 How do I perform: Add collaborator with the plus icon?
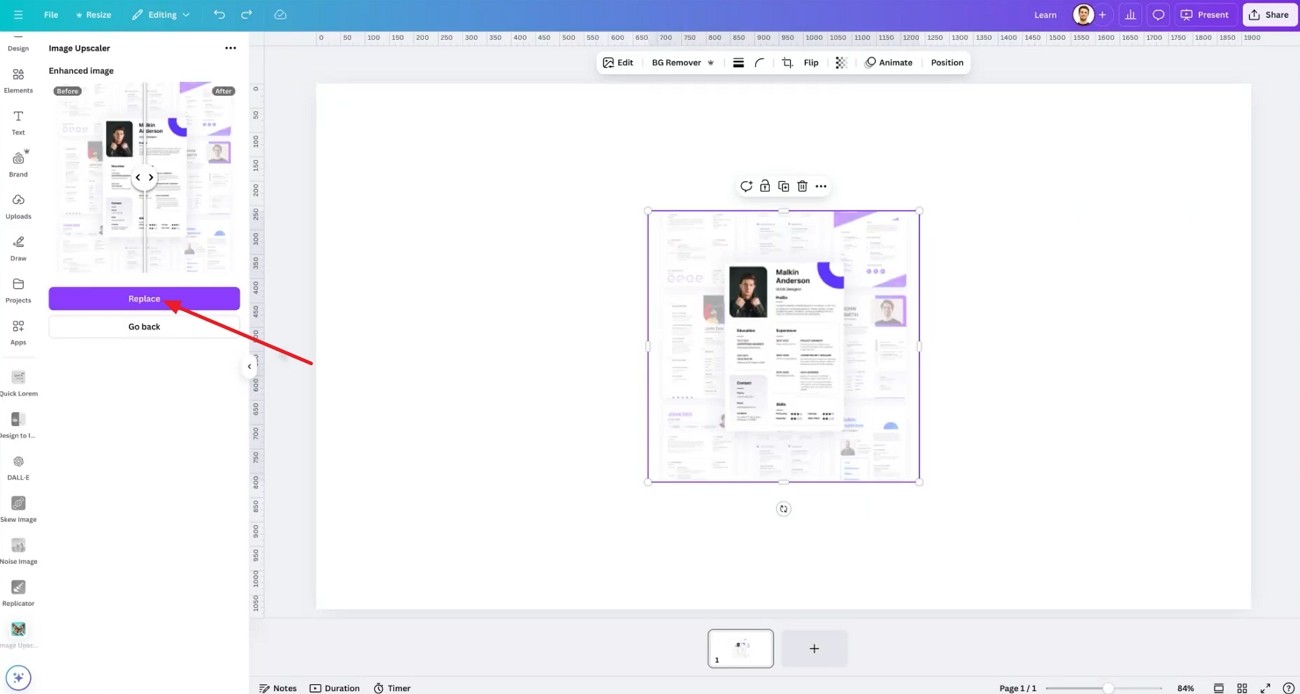pyautogui.click(x=1102, y=15)
